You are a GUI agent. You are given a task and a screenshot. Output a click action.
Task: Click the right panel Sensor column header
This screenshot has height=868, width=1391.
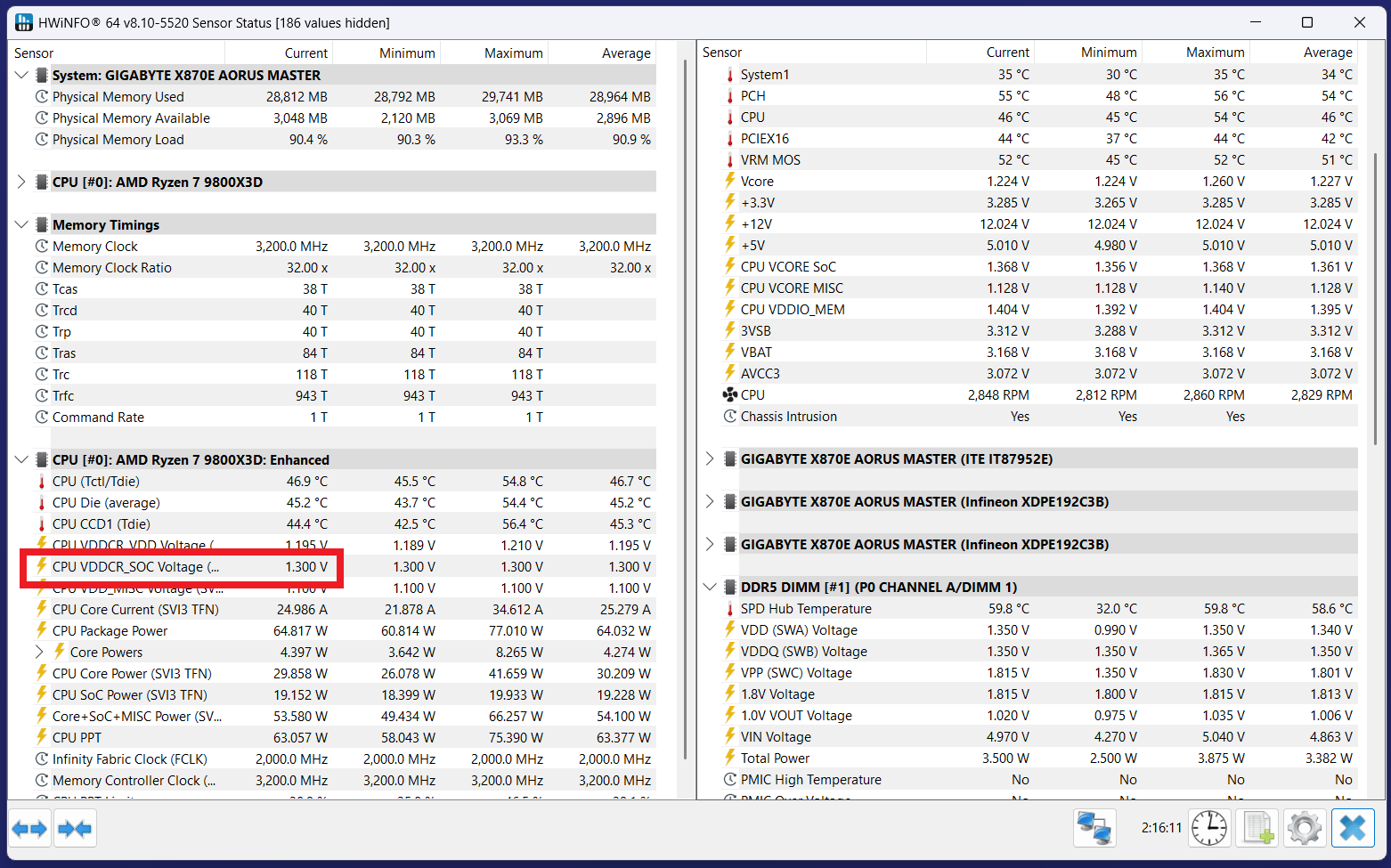tap(812, 53)
